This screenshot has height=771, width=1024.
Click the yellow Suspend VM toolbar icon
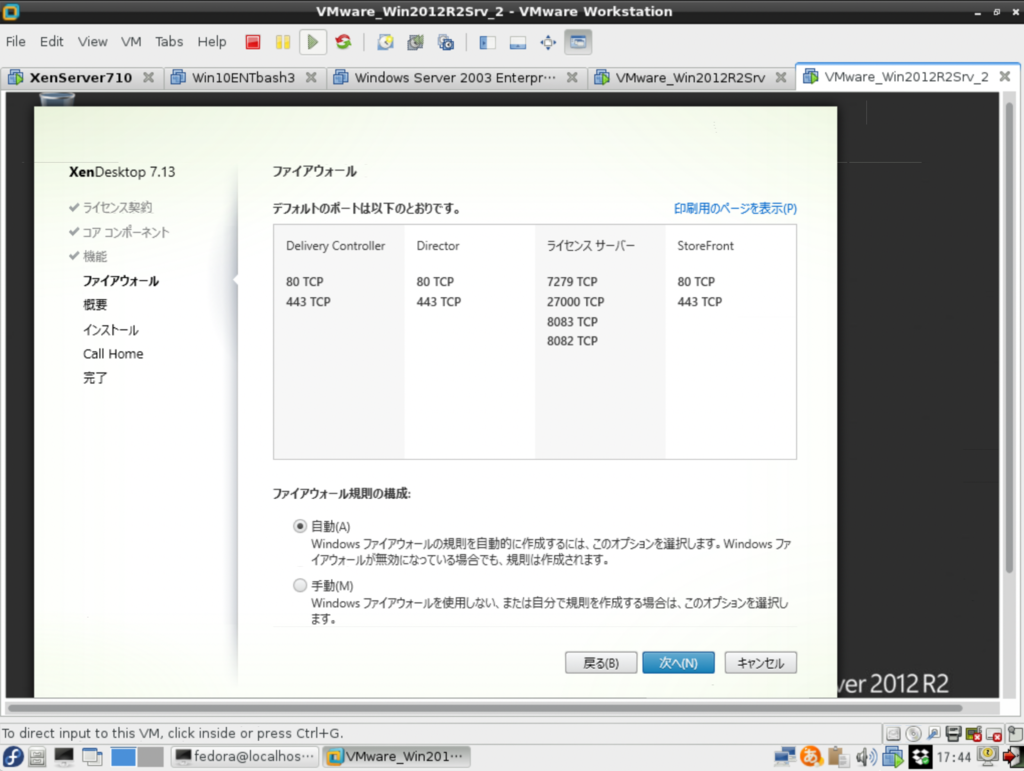pyautogui.click(x=283, y=42)
